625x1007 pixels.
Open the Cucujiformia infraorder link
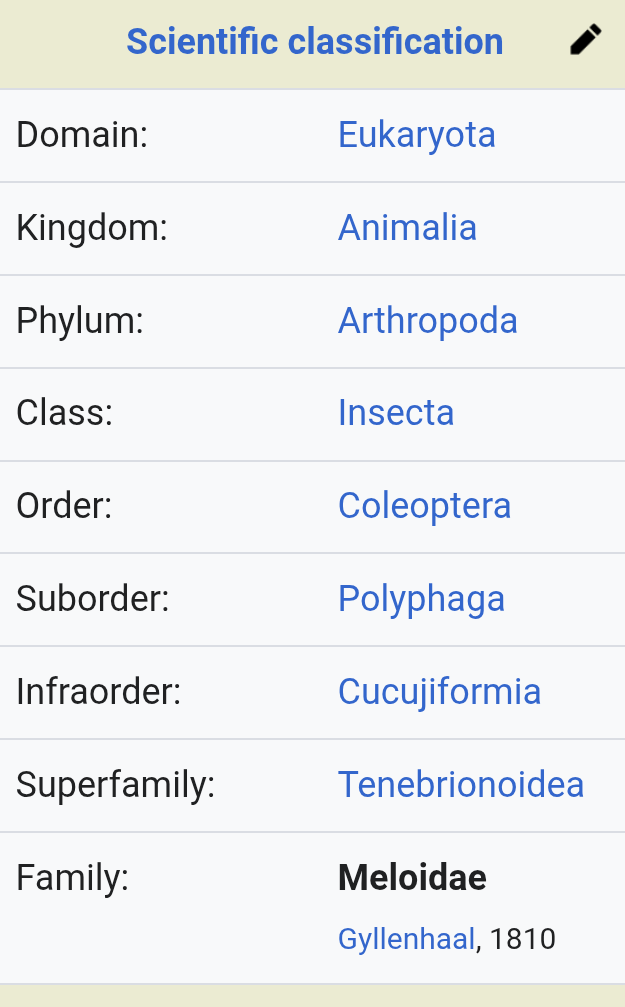[439, 692]
